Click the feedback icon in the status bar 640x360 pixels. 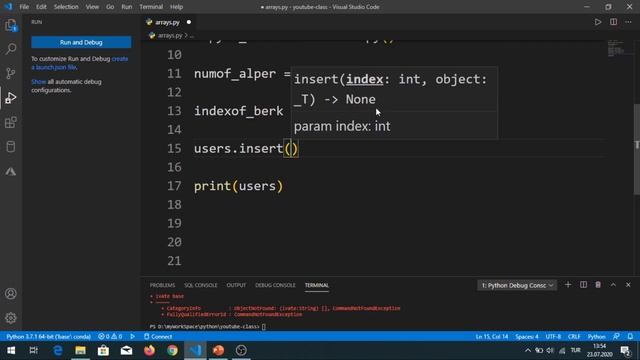pyautogui.click(x=616, y=337)
